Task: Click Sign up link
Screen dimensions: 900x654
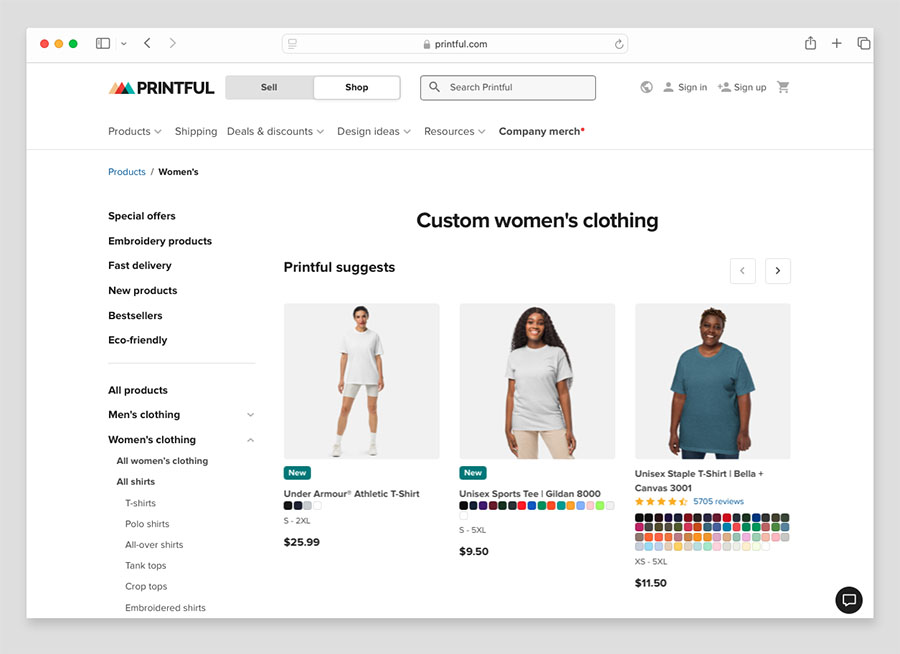Action: point(750,87)
